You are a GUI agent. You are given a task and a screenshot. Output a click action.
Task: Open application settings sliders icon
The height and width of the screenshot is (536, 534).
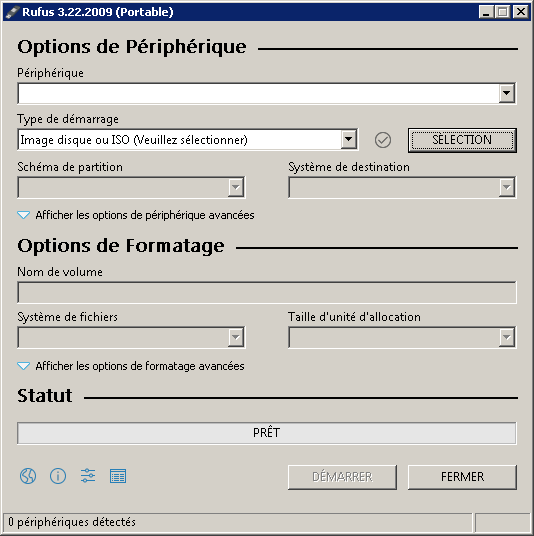[x=88, y=475]
